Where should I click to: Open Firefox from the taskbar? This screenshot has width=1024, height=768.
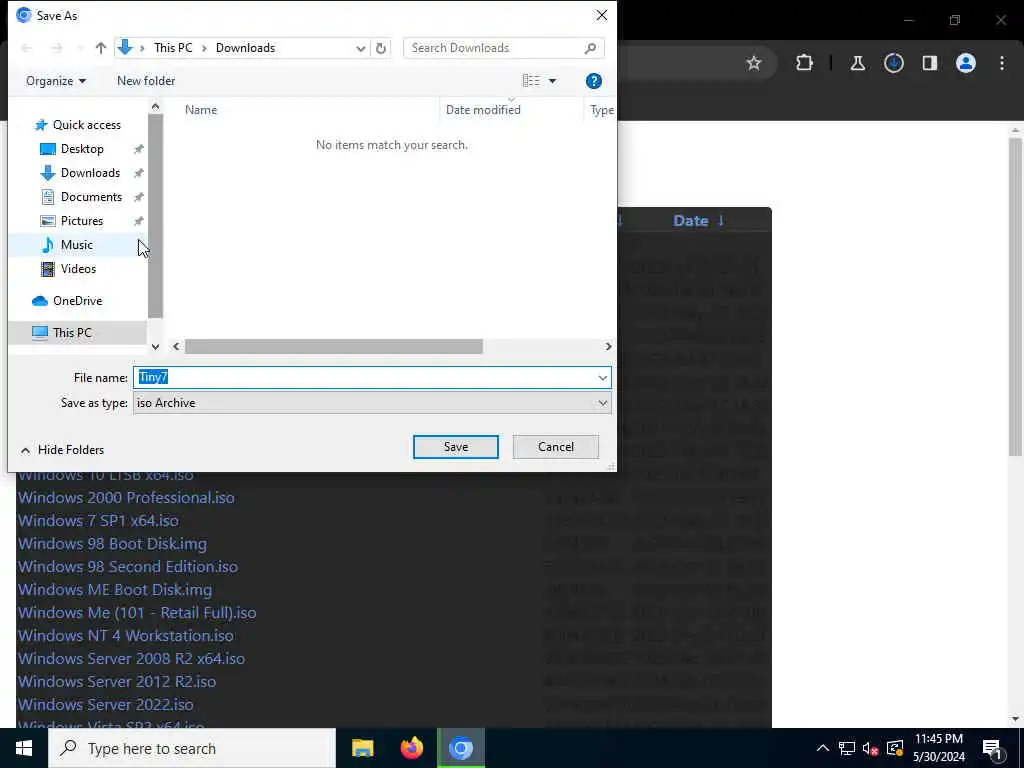(x=411, y=748)
